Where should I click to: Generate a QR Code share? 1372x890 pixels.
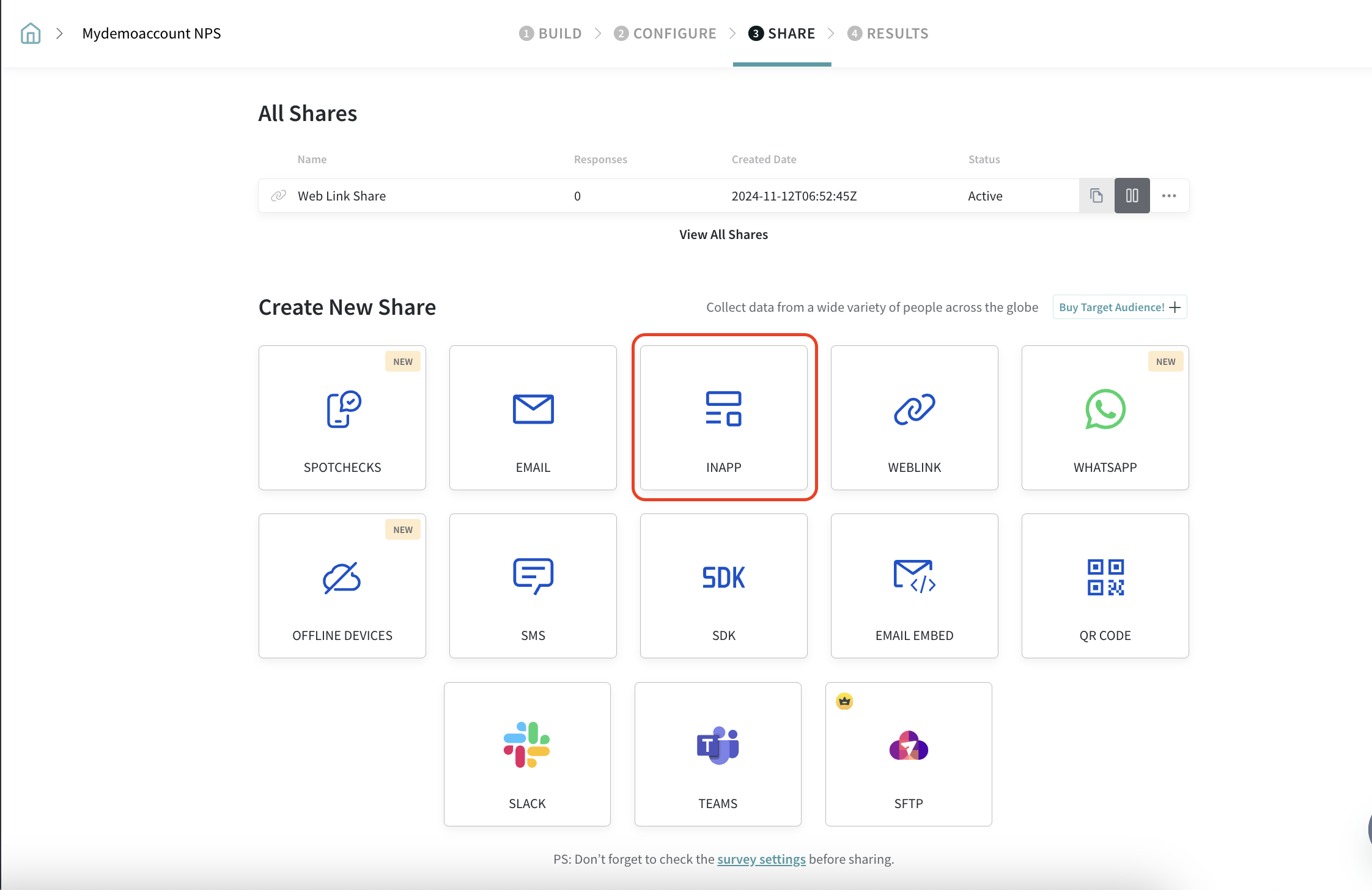[x=1105, y=586]
